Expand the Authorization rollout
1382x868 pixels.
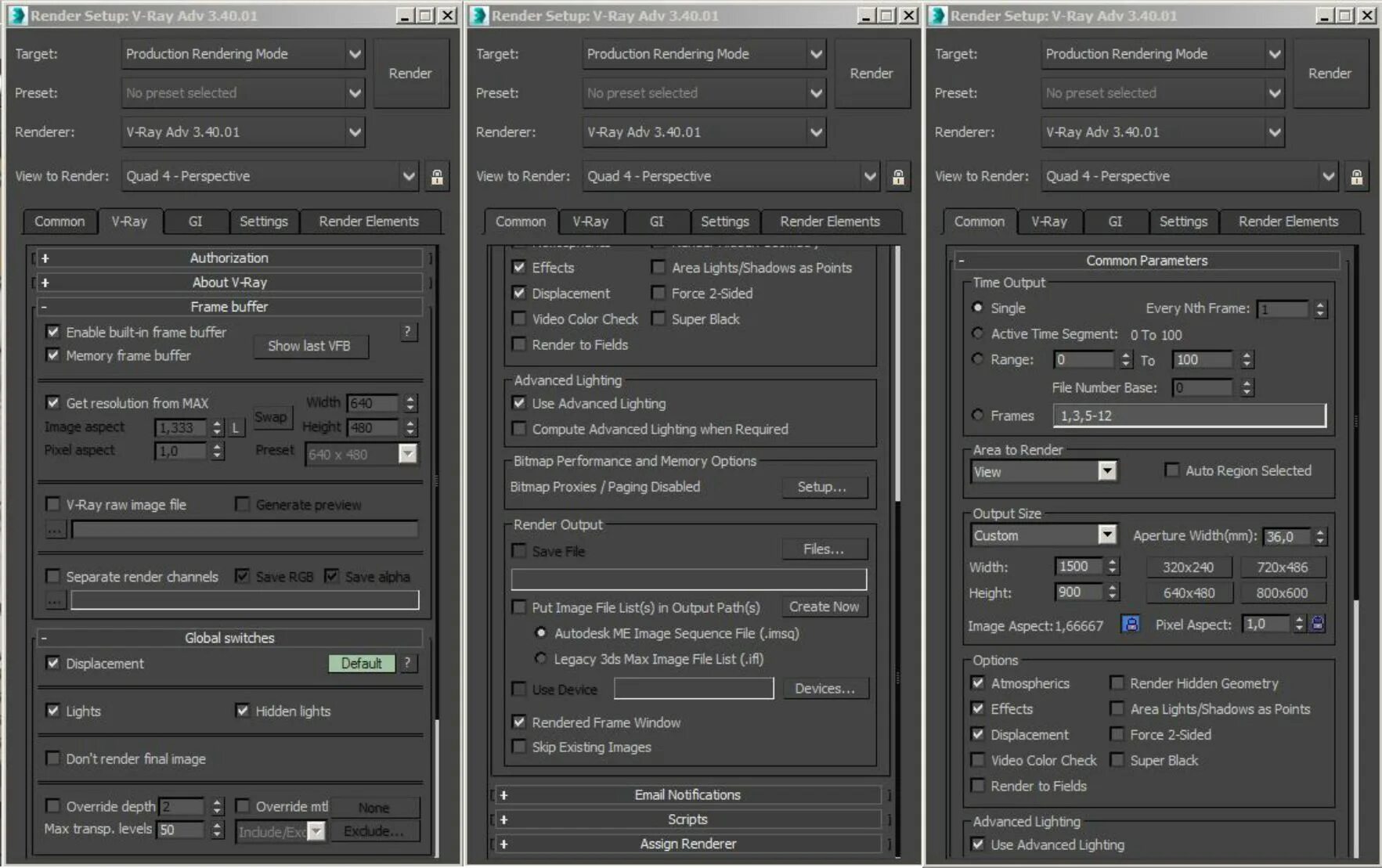tap(229, 258)
